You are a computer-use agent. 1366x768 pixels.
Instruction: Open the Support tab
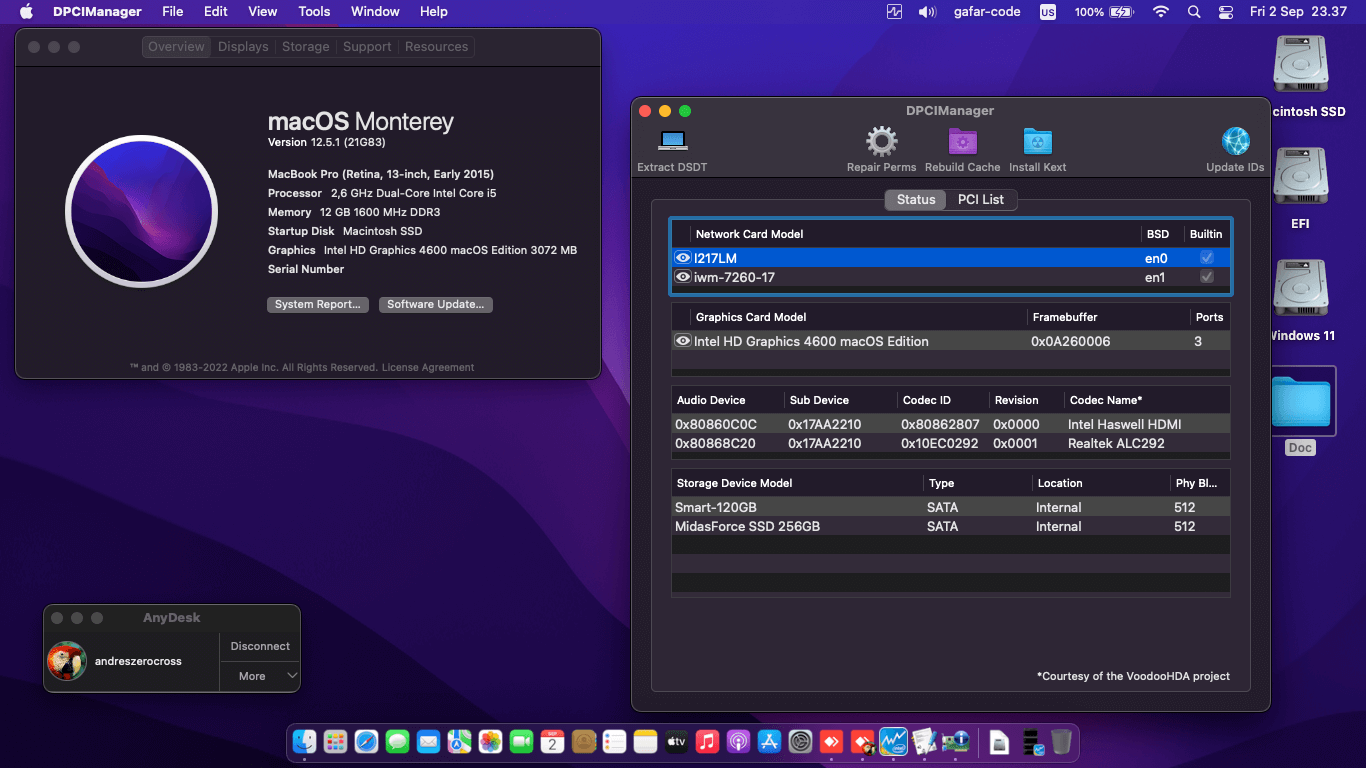click(367, 47)
